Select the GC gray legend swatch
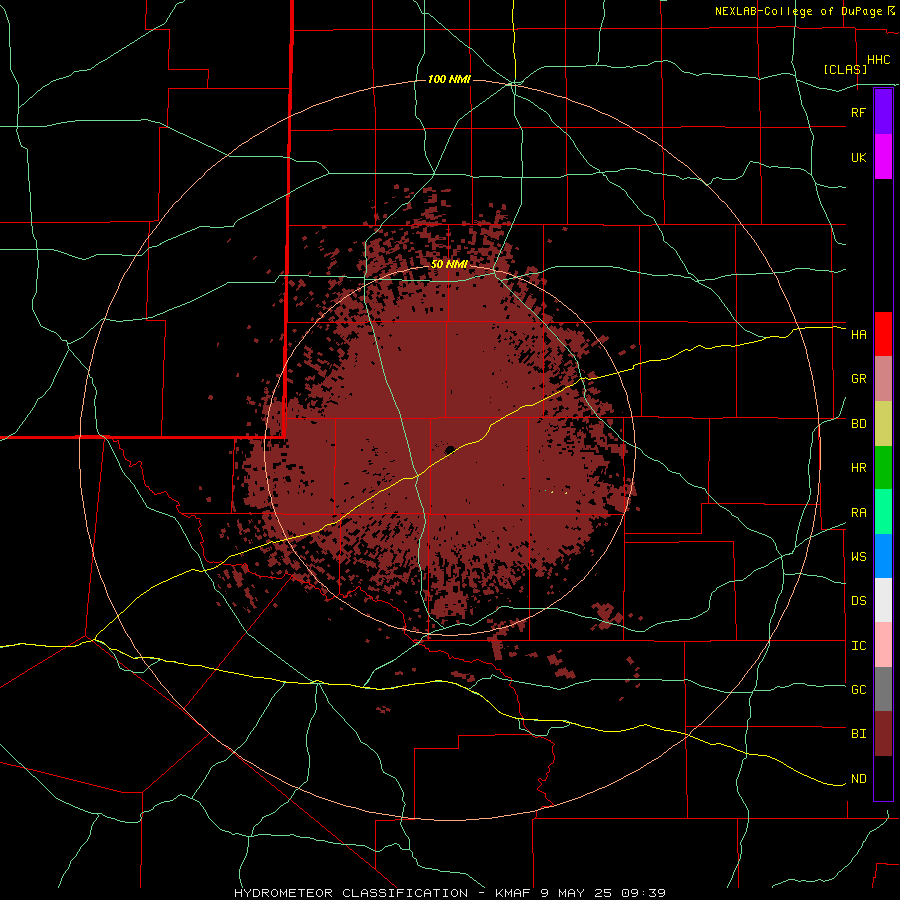Viewport: 900px width, 900px height. 883,689
